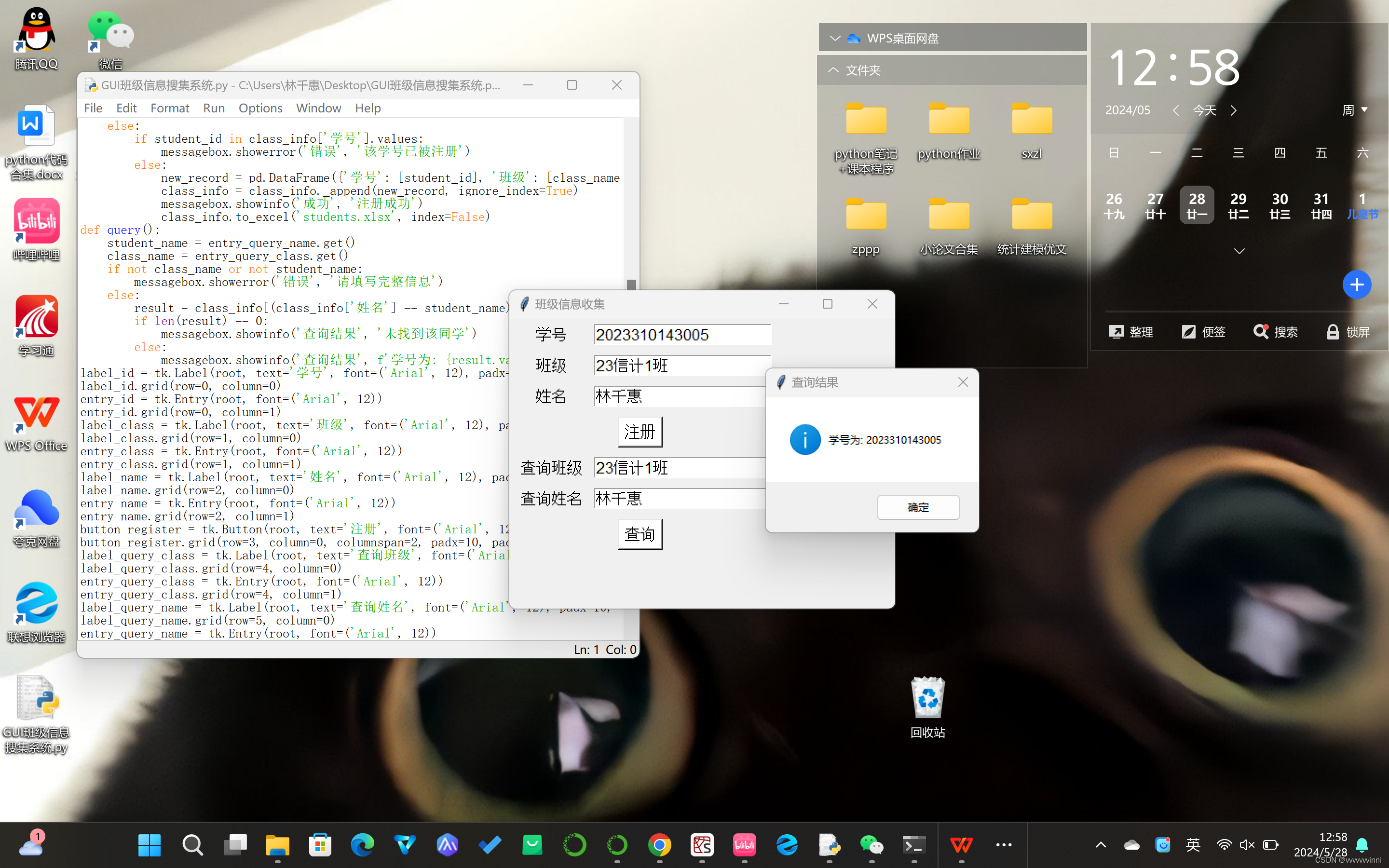Click the IDLE editor vertical scrollbar thumb
Screen dimensions: 1389x868
[x=631, y=284]
